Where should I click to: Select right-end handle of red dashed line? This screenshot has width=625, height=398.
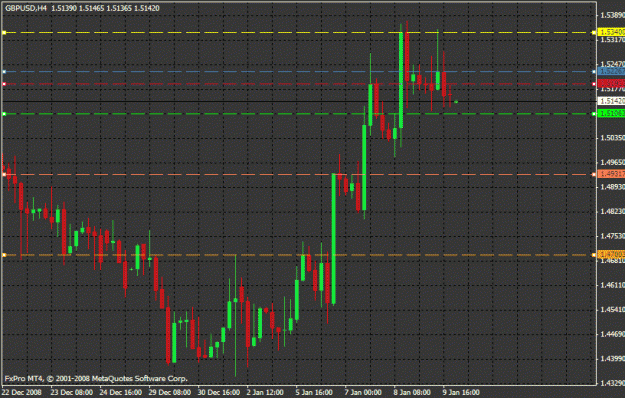tap(594, 84)
